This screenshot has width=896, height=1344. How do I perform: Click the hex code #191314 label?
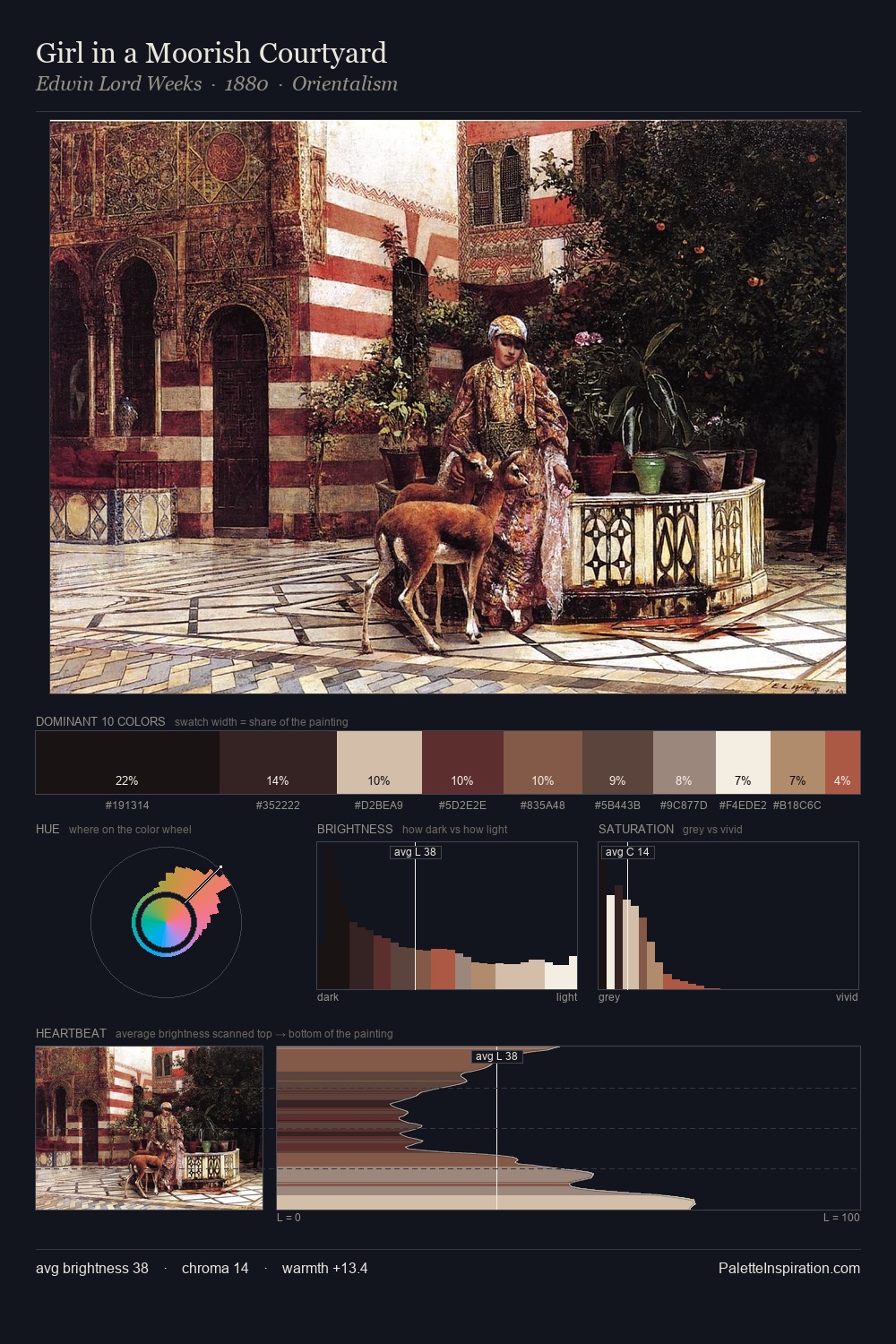[x=127, y=806]
